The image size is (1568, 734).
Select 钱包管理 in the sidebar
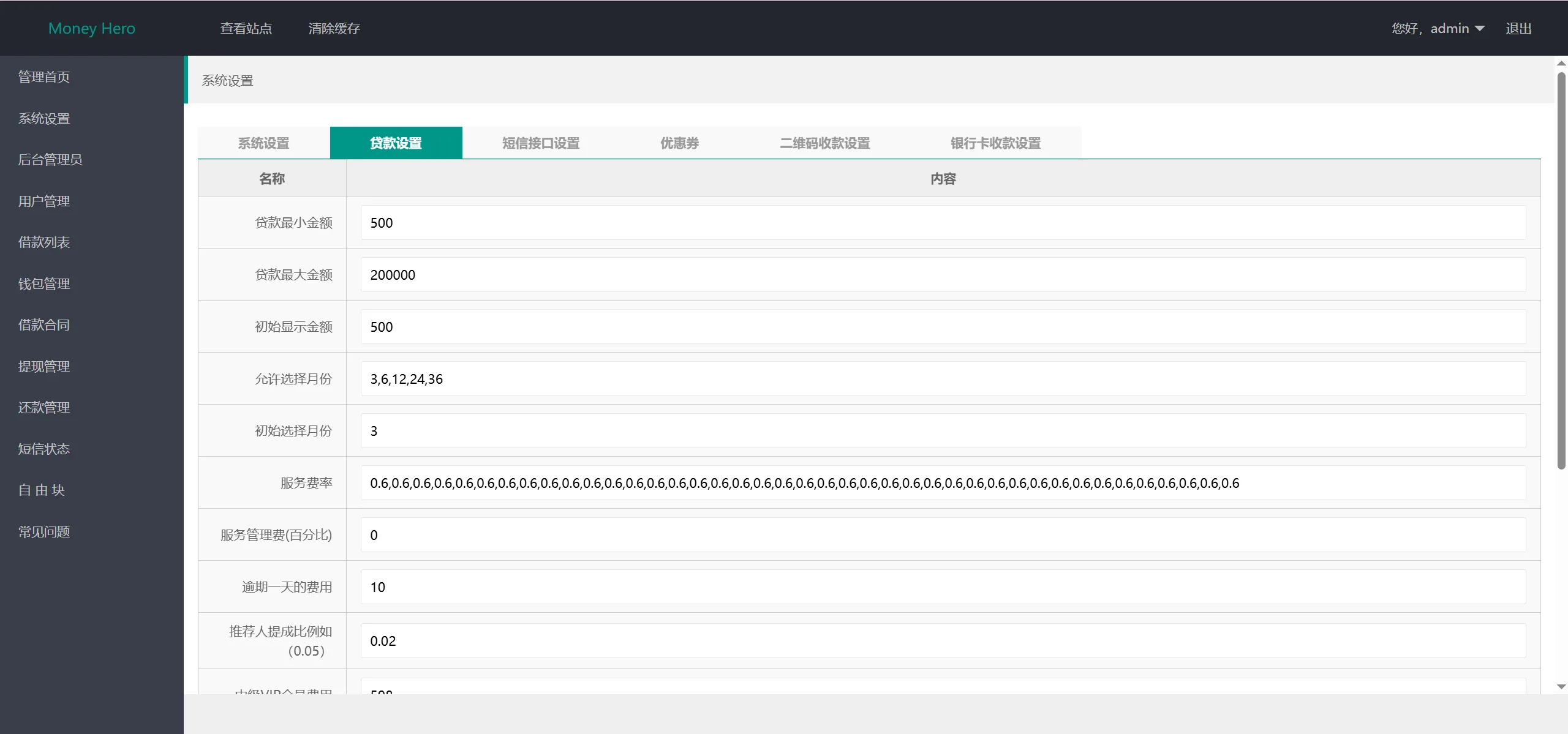coord(44,283)
